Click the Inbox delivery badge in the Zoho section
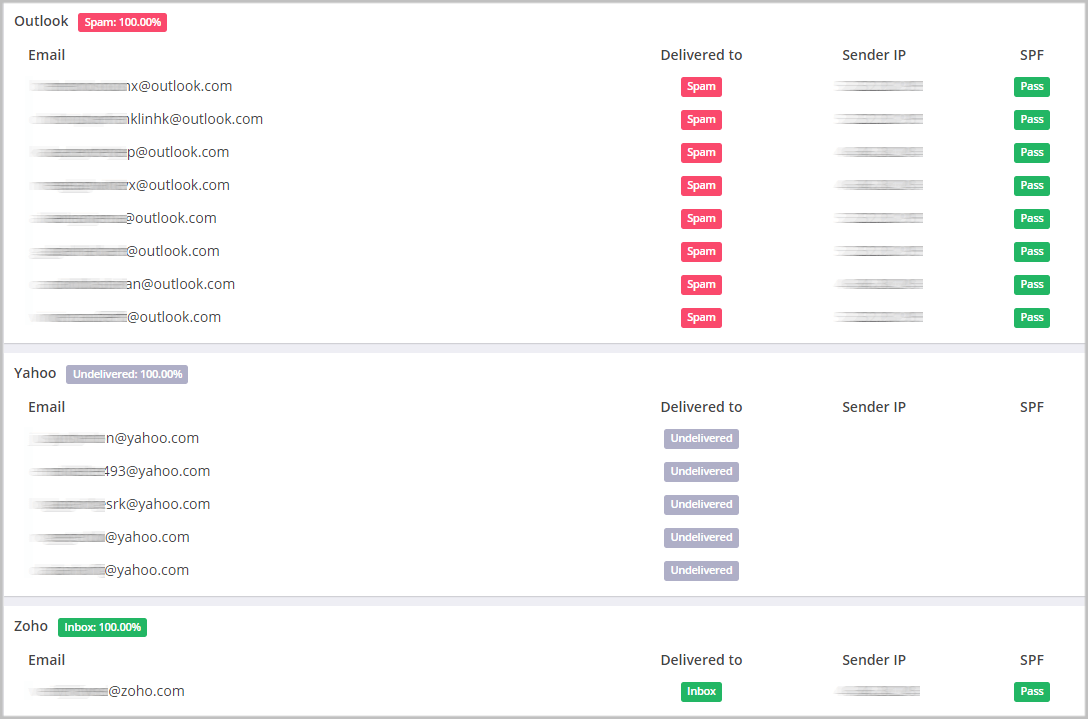This screenshot has height=719, width=1088. [x=701, y=691]
